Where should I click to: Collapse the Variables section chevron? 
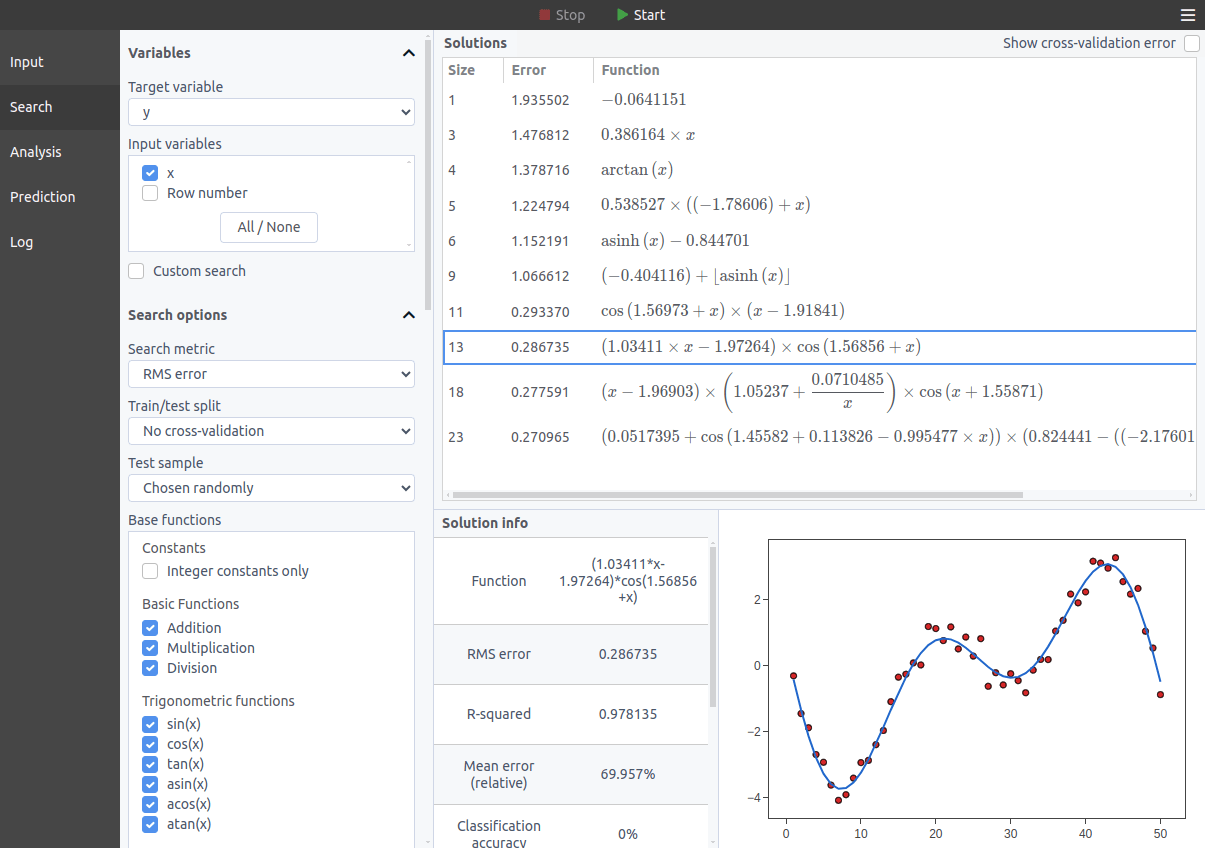tap(408, 53)
